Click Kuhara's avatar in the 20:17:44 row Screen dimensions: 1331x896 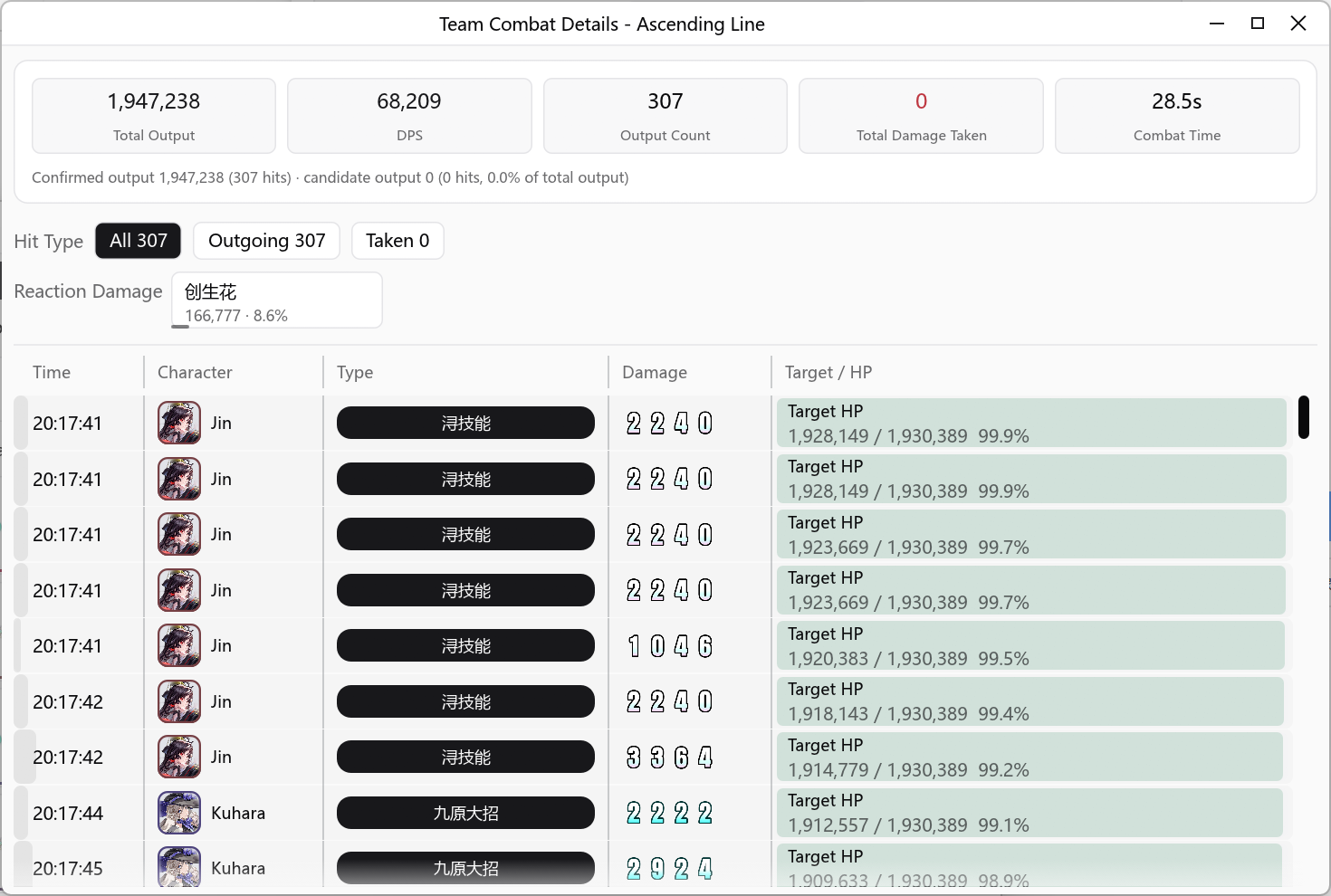pos(179,813)
